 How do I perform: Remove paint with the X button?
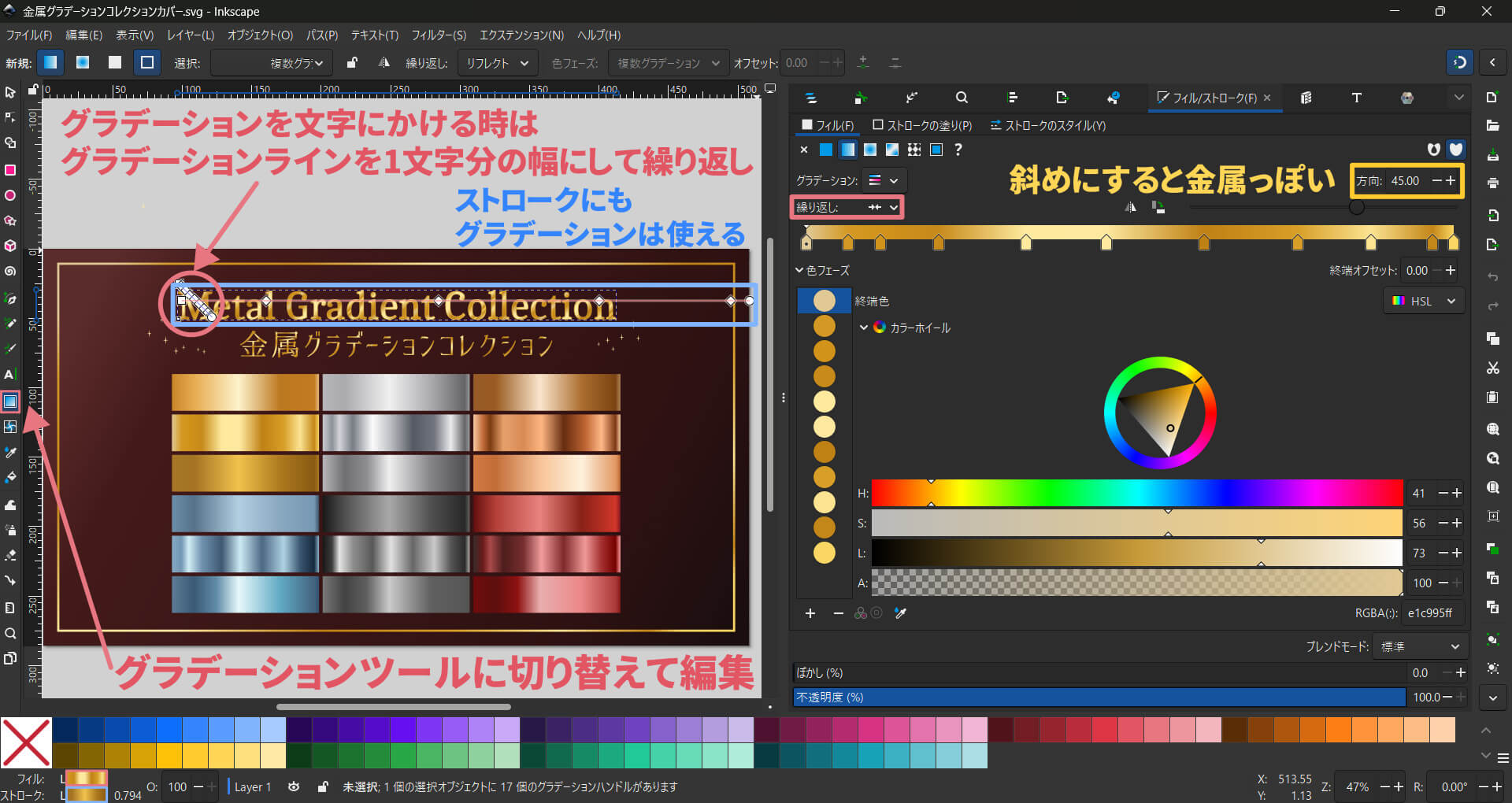point(803,150)
